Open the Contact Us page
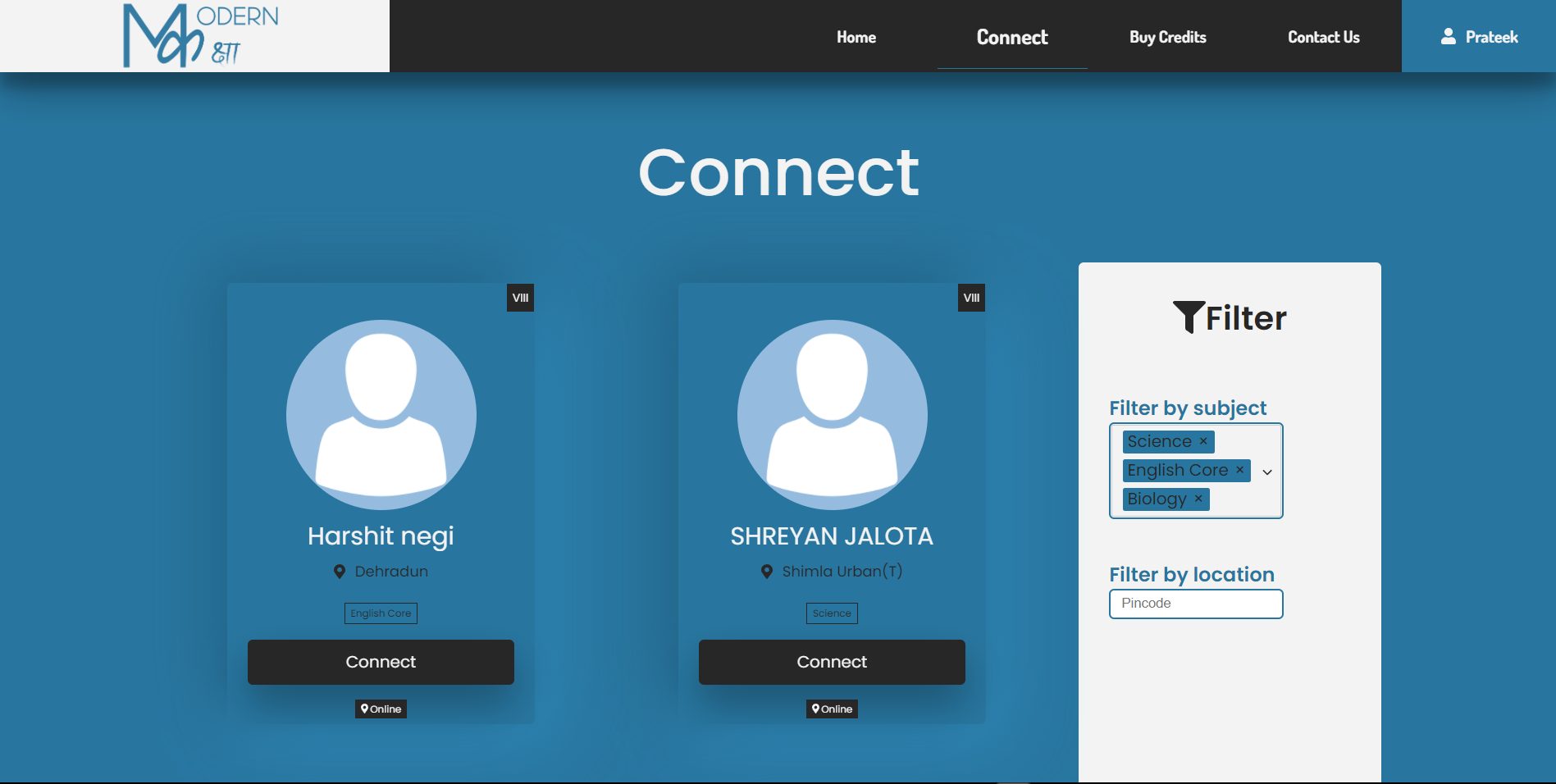The image size is (1556, 784). pyautogui.click(x=1324, y=37)
